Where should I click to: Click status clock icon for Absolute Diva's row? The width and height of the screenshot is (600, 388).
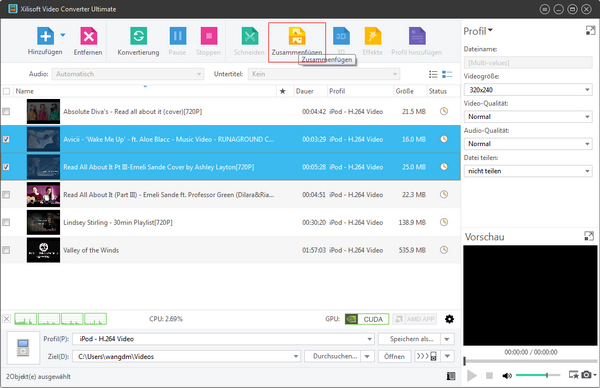point(444,111)
